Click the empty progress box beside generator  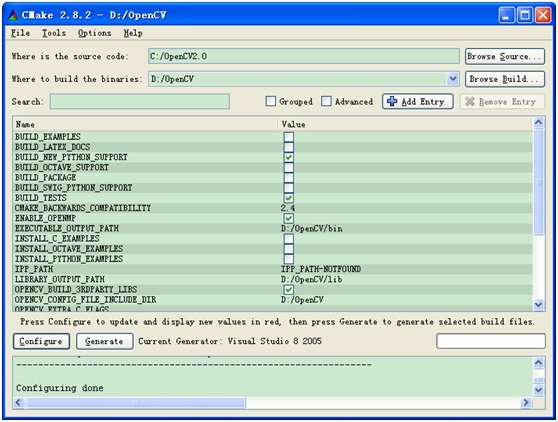point(491,341)
